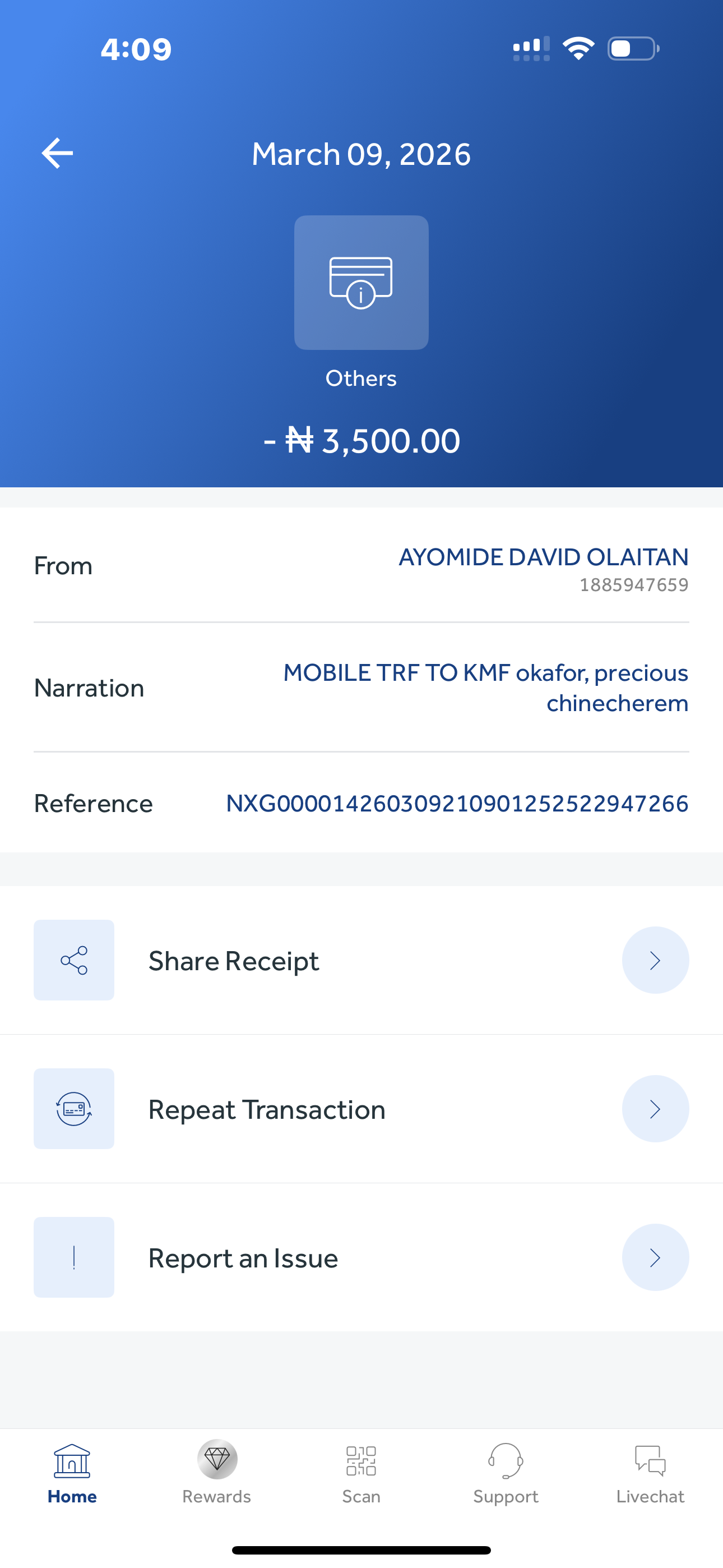723x1568 pixels.
Task: Tap the repeat transaction card icon
Action: pos(73,1109)
